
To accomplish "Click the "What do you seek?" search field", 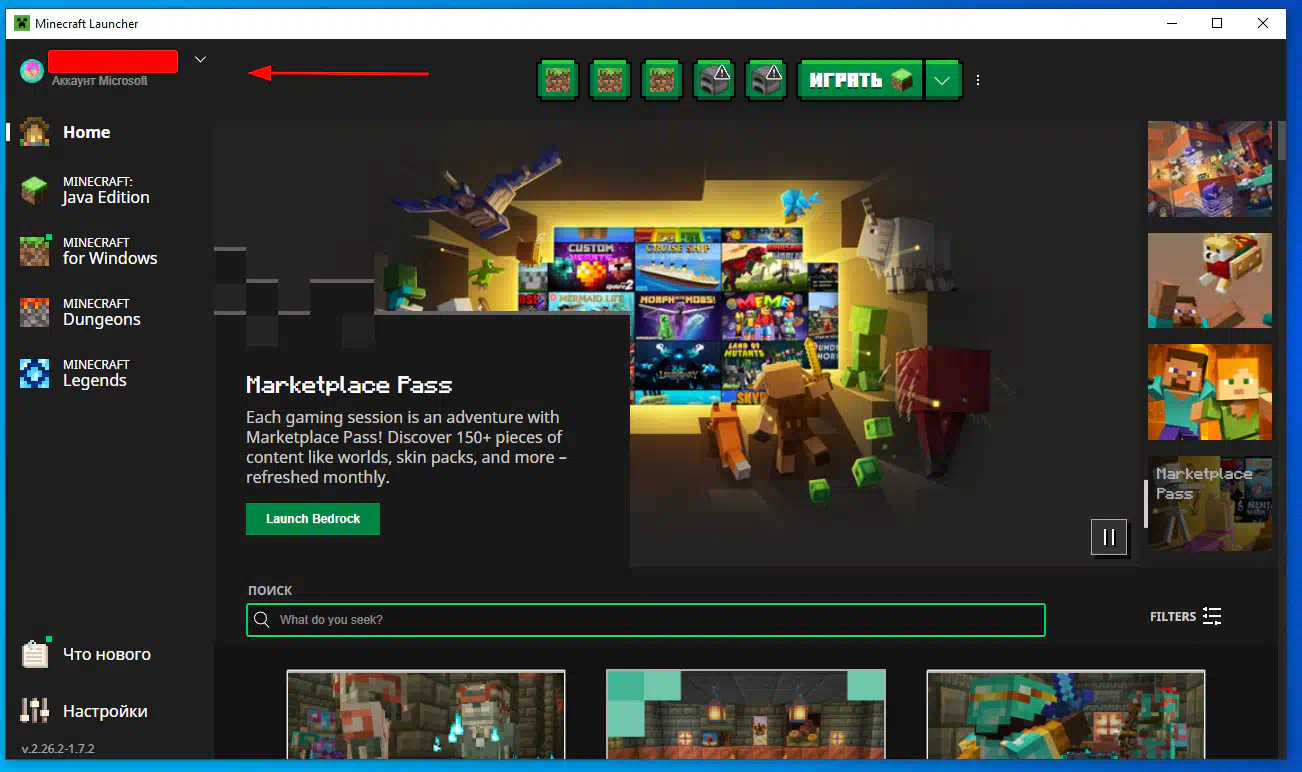I will pos(646,620).
